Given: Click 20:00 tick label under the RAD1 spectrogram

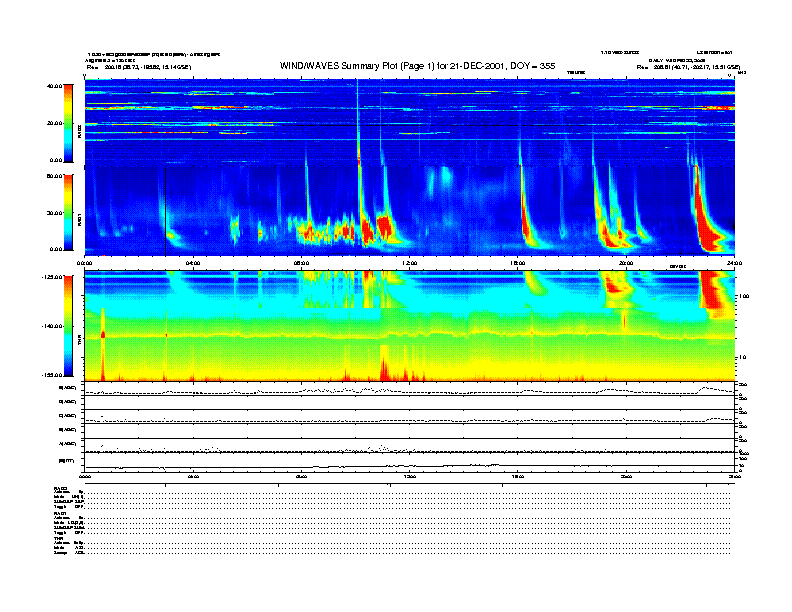Looking at the screenshot, I should click(626, 263).
